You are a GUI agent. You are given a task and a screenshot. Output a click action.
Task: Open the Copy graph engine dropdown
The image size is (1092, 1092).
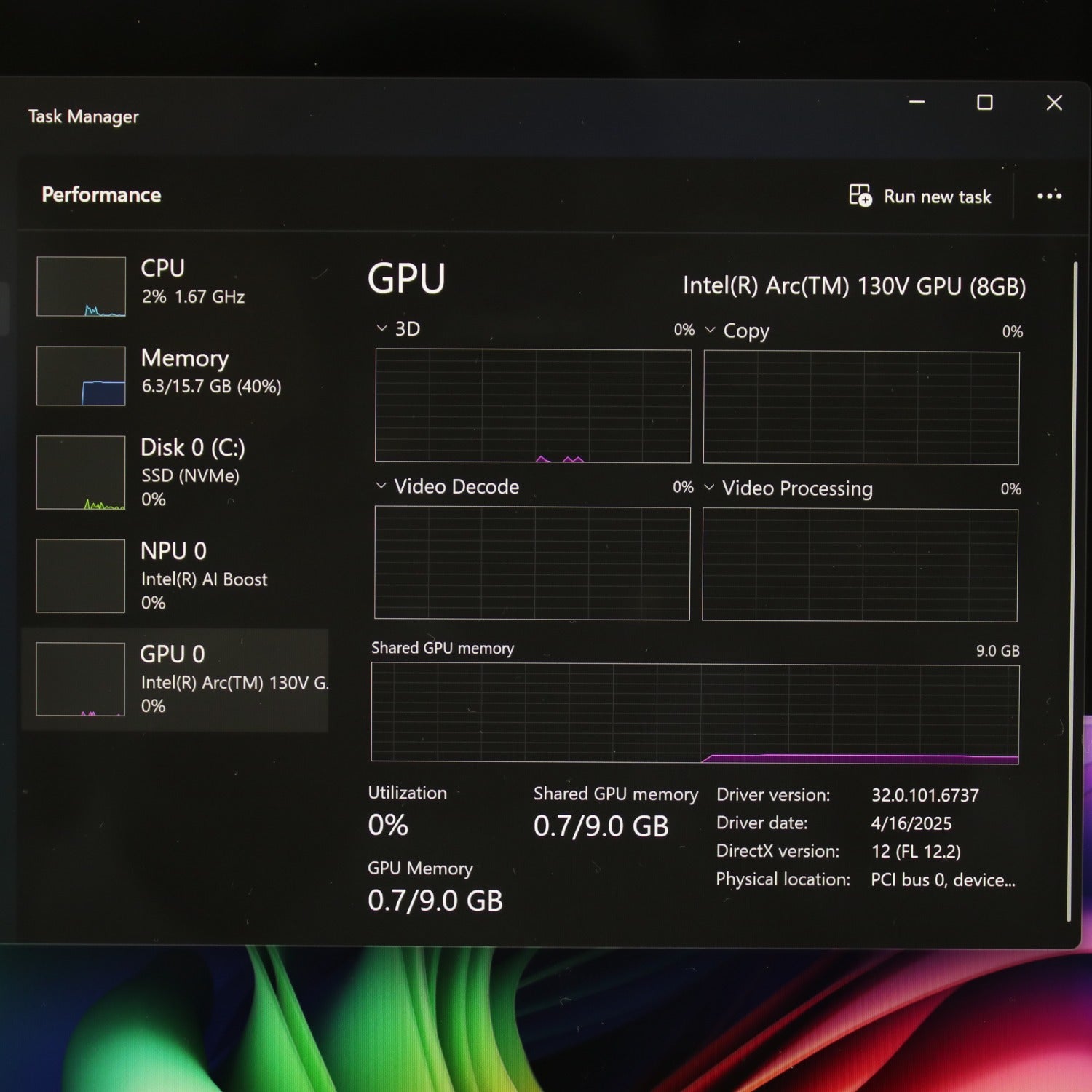(710, 330)
